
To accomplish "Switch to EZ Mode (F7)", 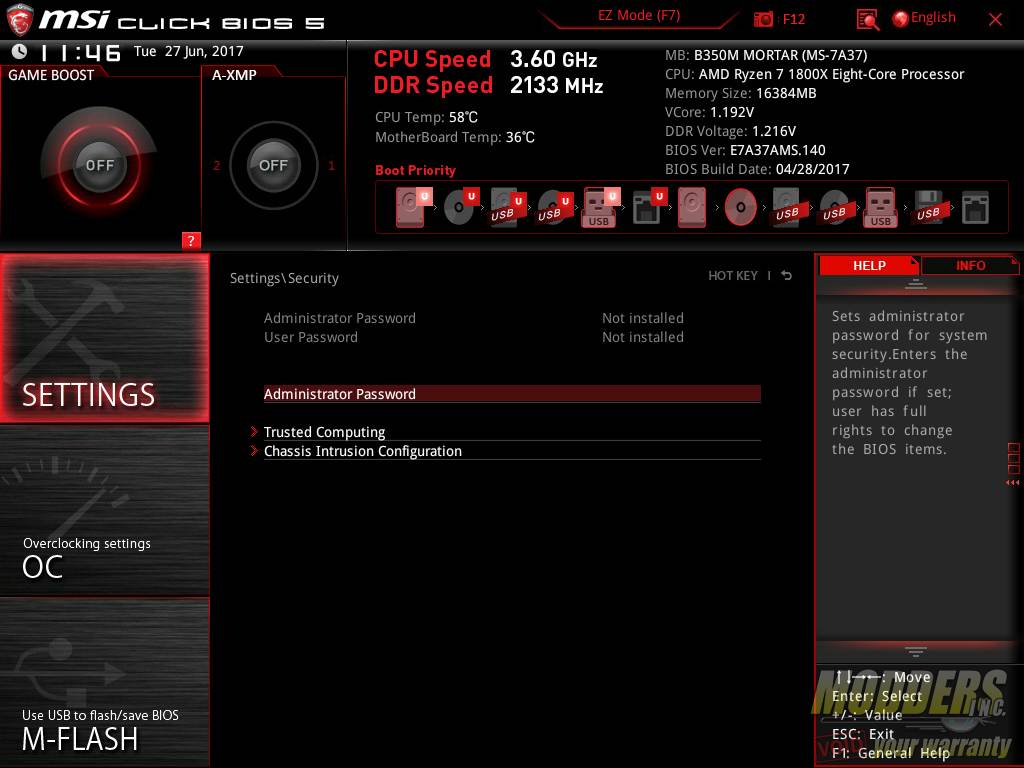I will click(x=639, y=16).
